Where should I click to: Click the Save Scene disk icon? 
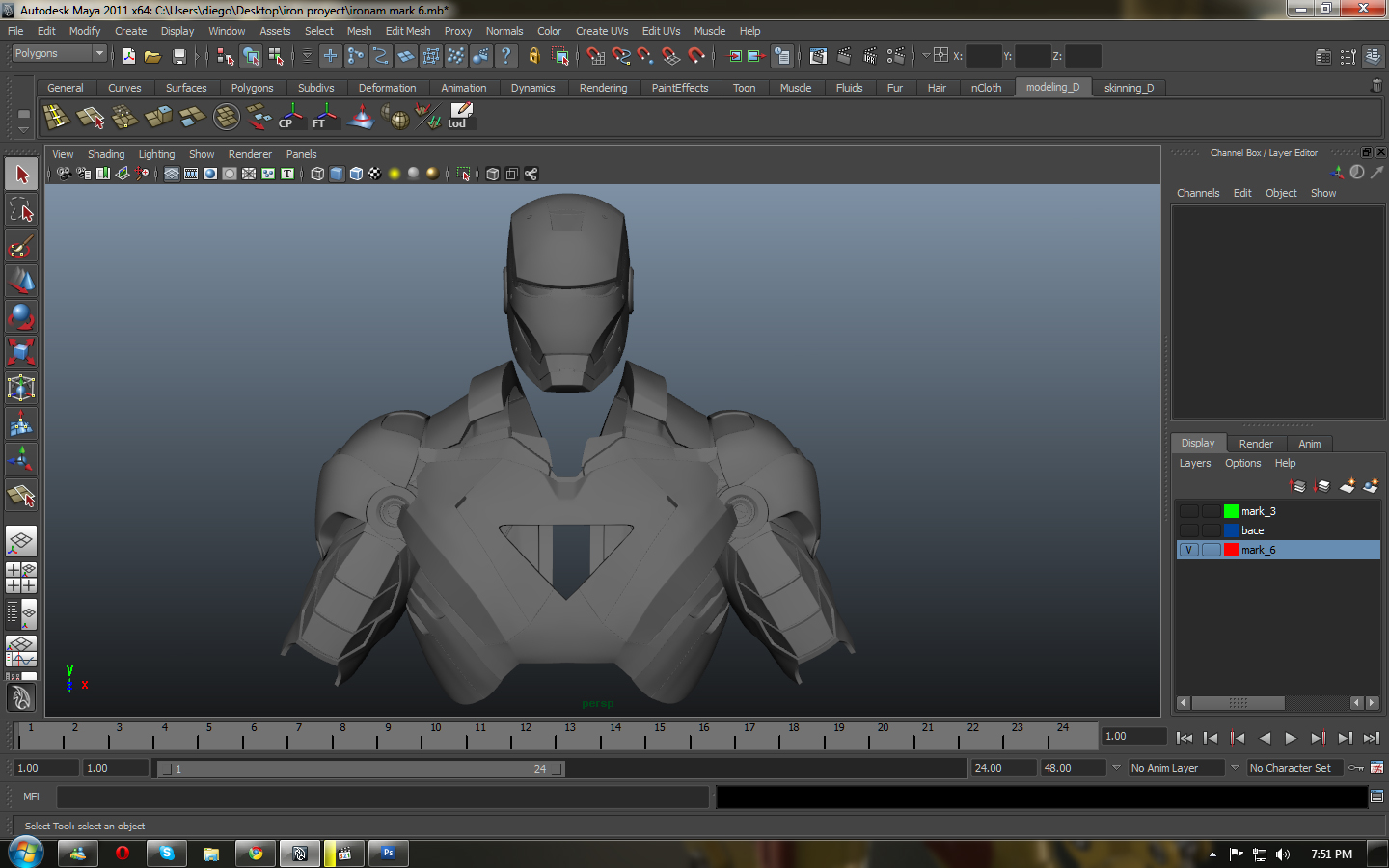tap(178, 57)
